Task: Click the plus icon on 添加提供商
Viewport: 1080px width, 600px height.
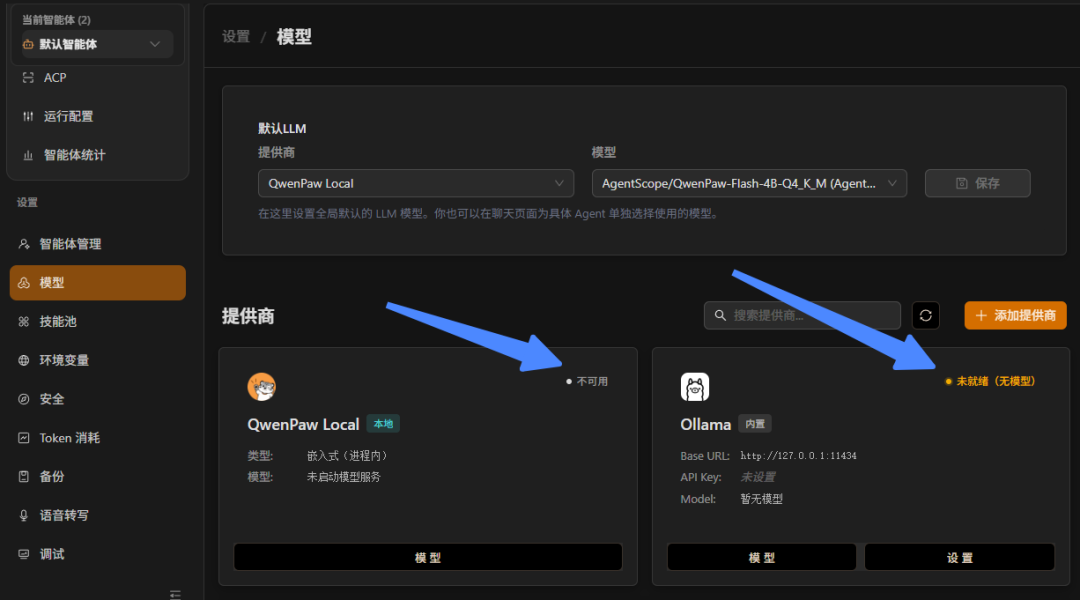Action: [x=981, y=315]
